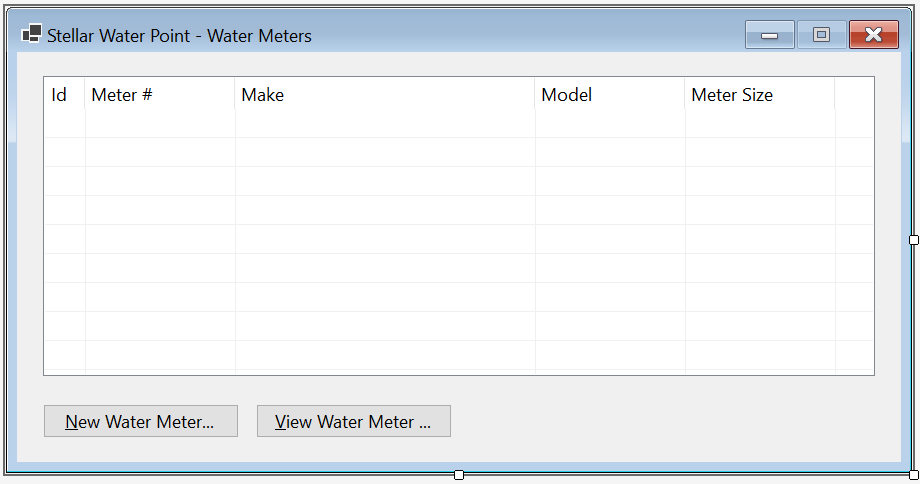Click the window title text Stellar Water Point
The height and width of the screenshot is (484, 920).
tap(119, 36)
